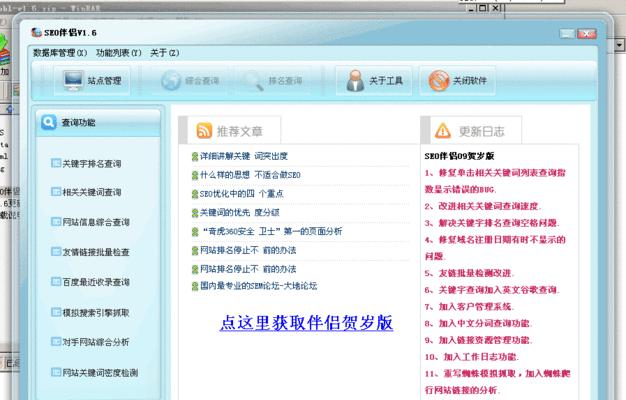Click the SEO伴侣V1.6 title bar app icon
This screenshot has width=626, height=400.
[36, 32]
